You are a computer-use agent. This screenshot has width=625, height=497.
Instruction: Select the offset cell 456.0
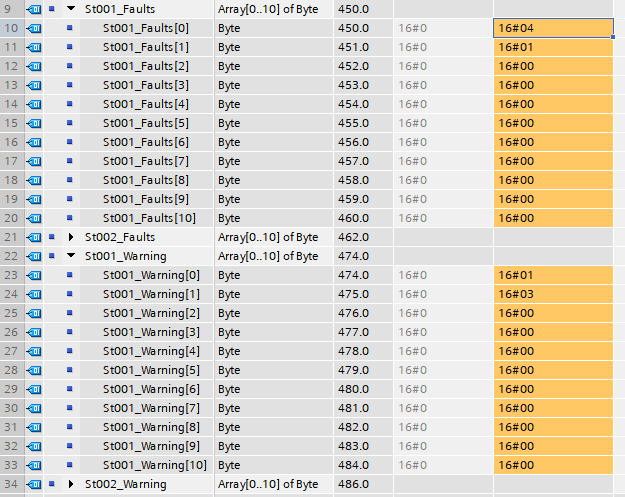click(363, 142)
